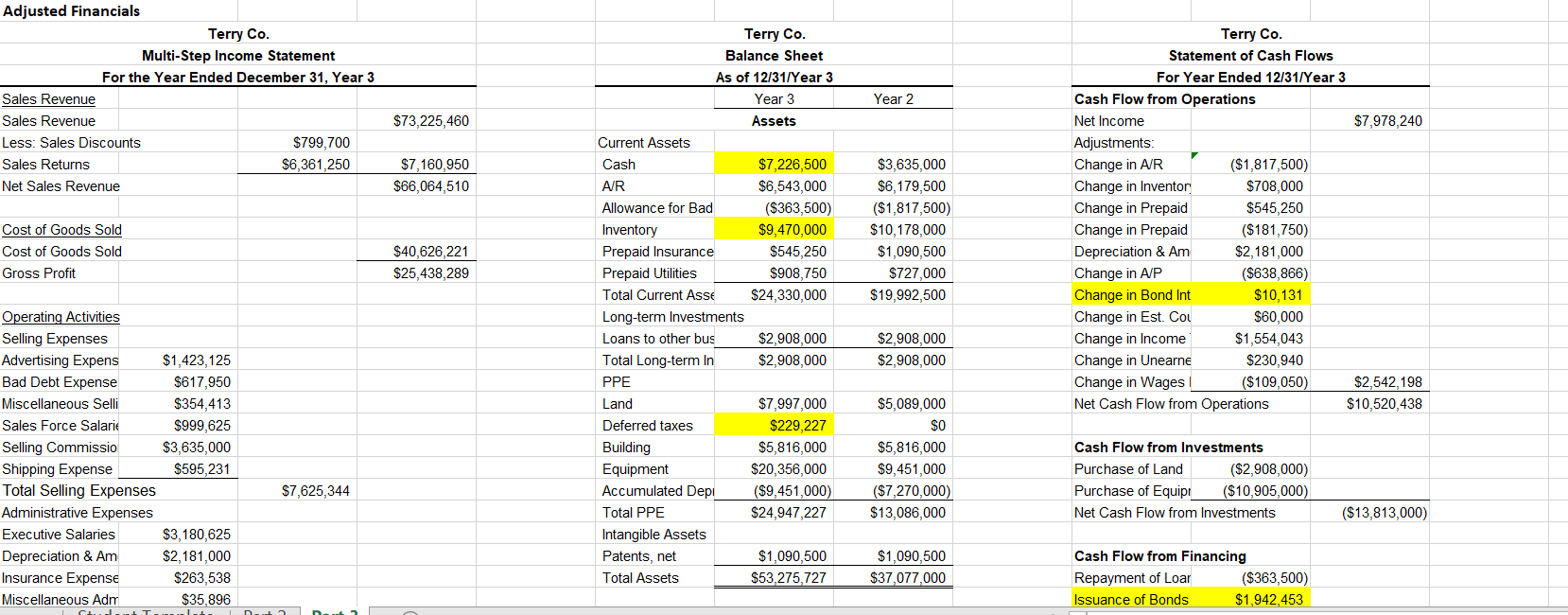Screen dimensions: 1568x615
Task: Click the Year 3 Allowance value ($363,500)
Action: pos(798,208)
